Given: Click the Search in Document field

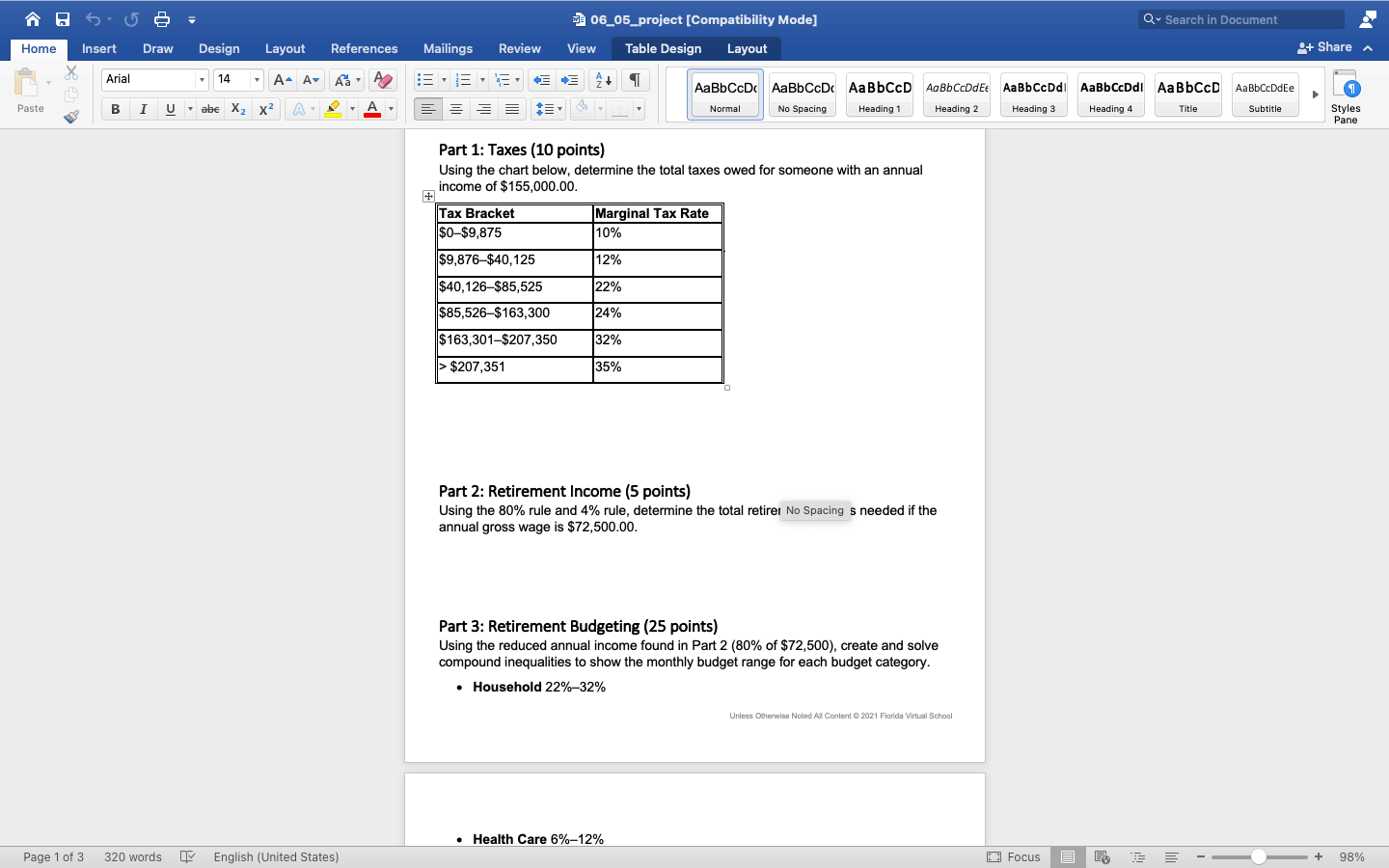Looking at the screenshot, I should tap(1241, 19).
